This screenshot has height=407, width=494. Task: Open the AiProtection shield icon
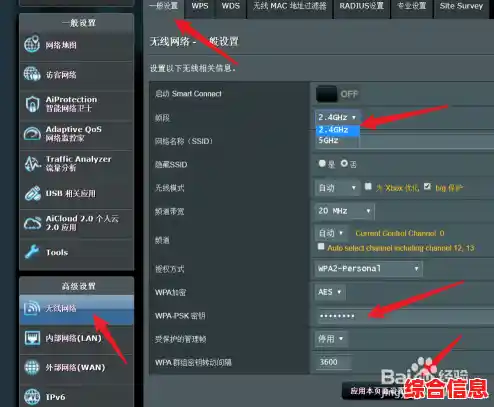pos(32,104)
